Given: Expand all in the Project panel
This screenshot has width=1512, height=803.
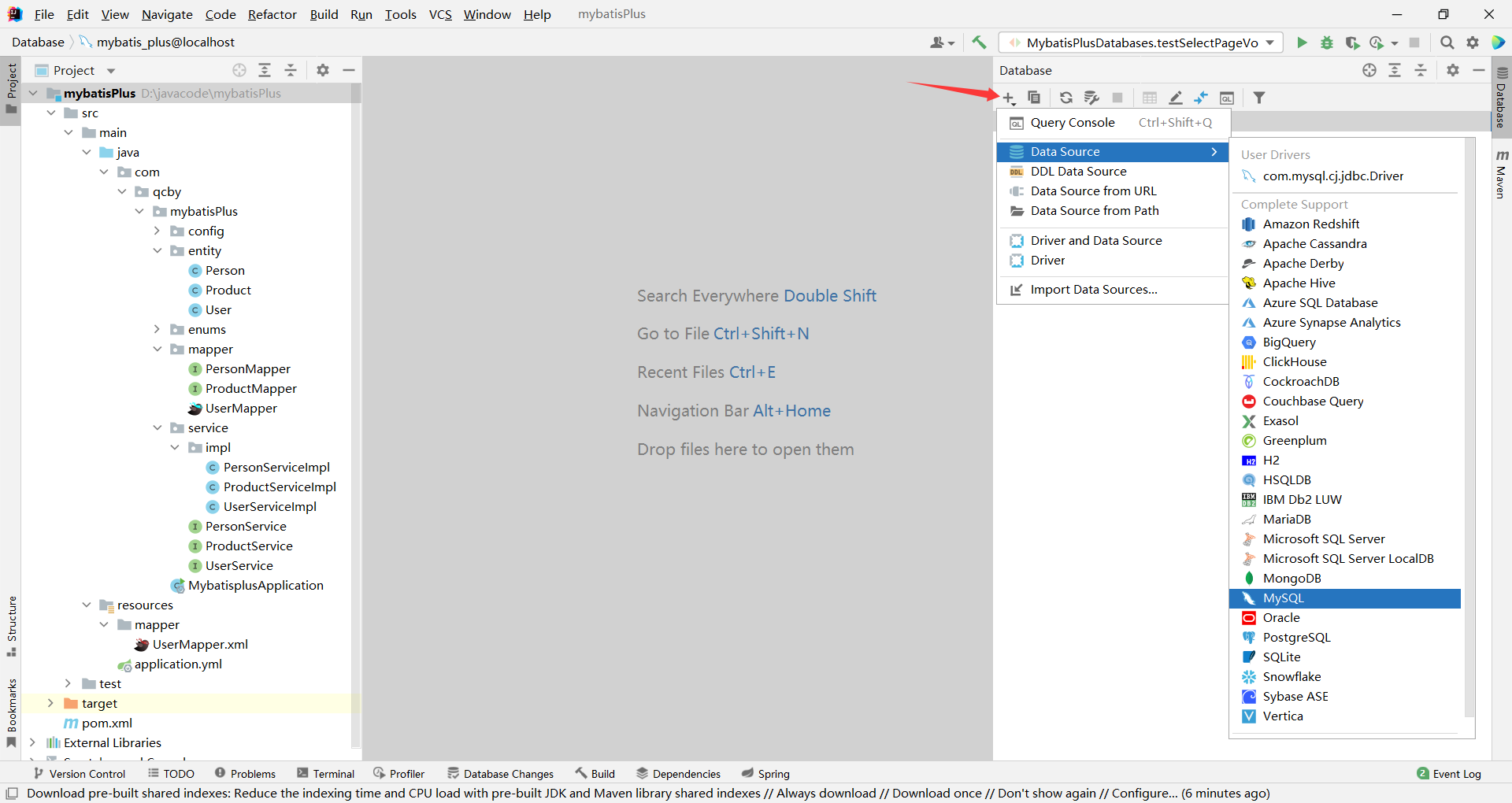Looking at the screenshot, I should (x=265, y=70).
